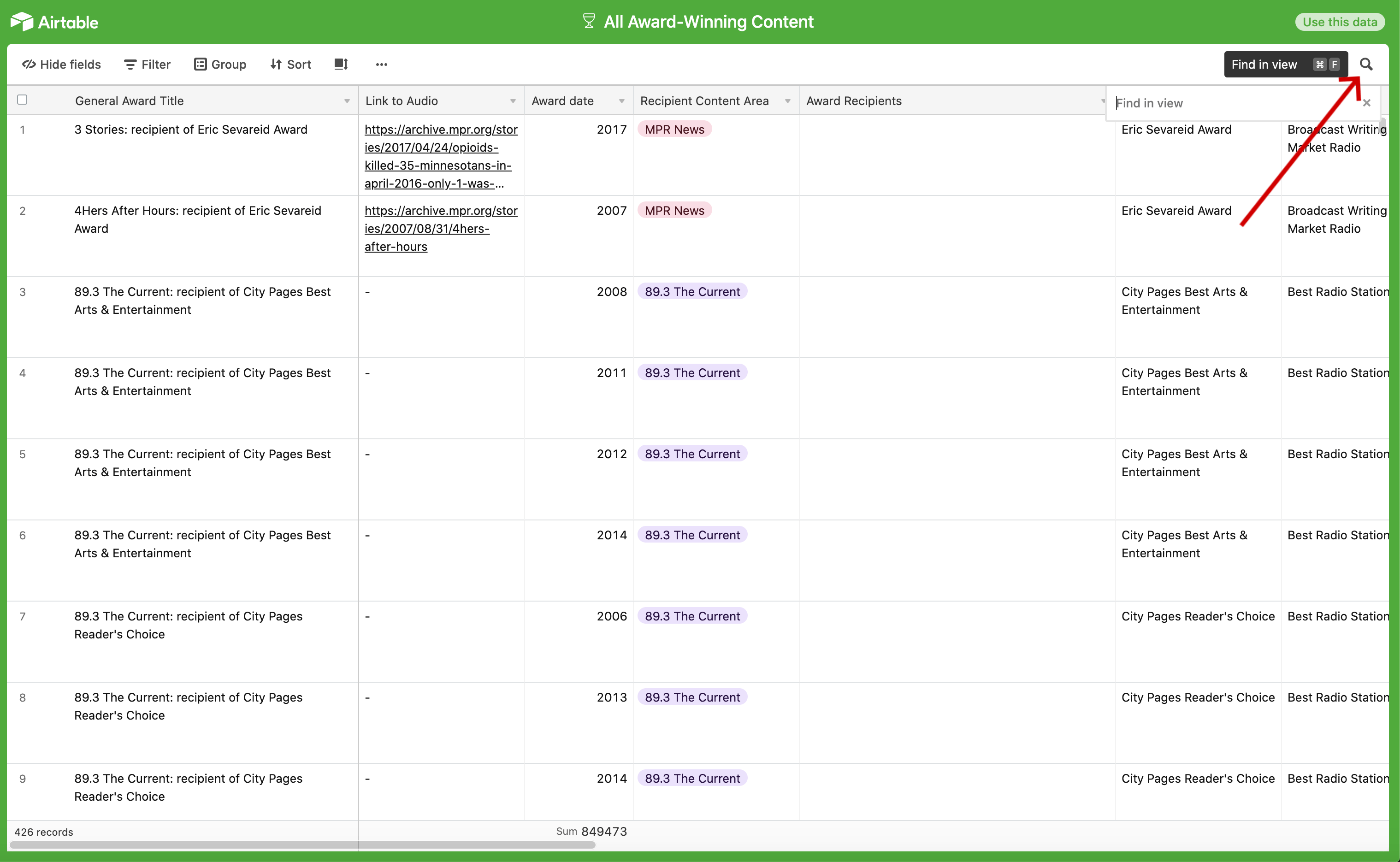1400x862 pixels.
Task: Click the horizontal scrollbar at bottom
Action: tap(303, 845)
